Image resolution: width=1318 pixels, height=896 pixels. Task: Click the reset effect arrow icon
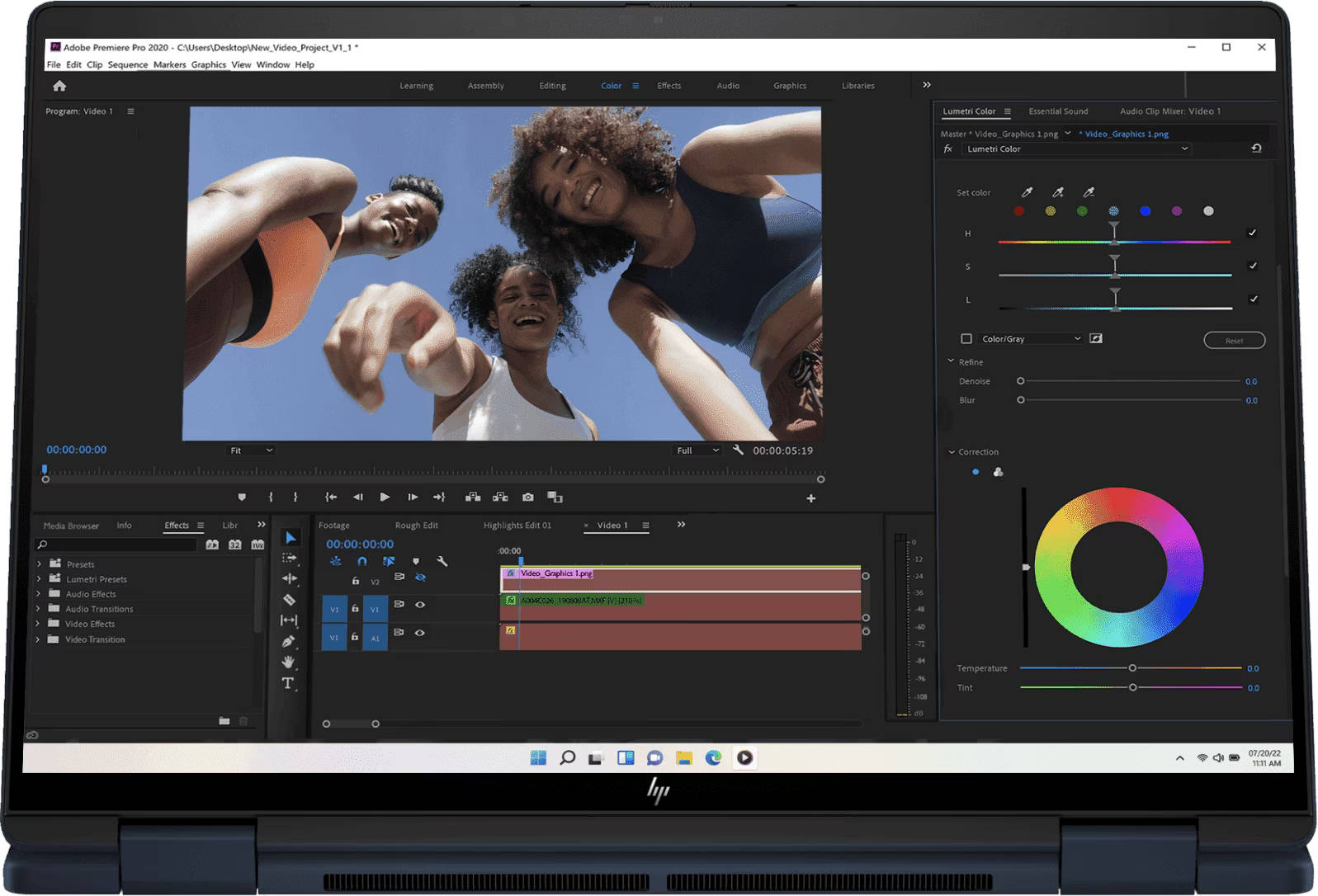tap(1256, 149)
